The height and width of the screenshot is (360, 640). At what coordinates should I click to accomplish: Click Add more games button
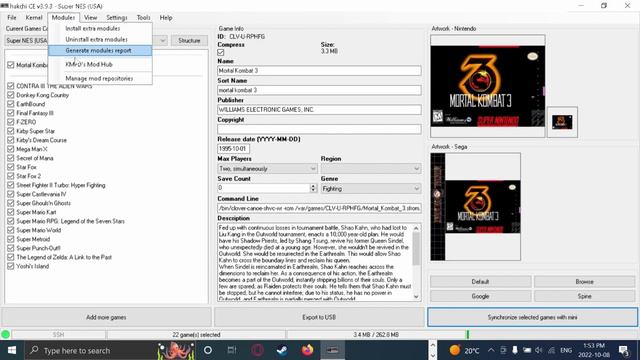pos(106,317)
